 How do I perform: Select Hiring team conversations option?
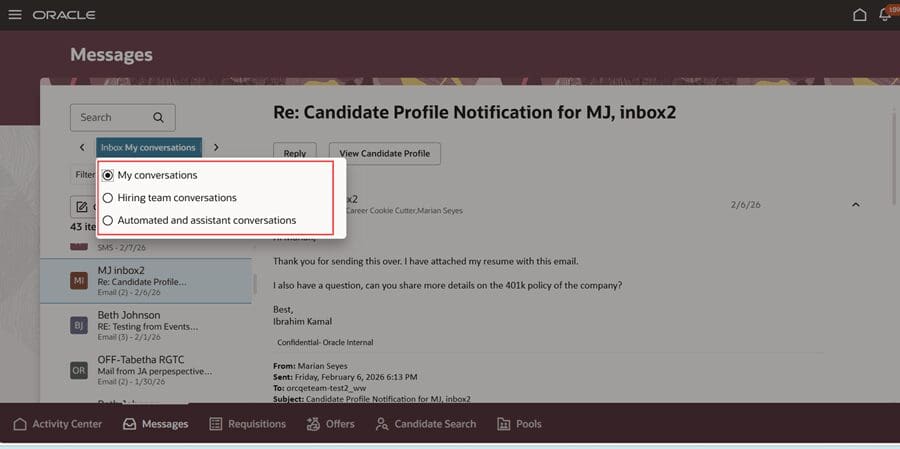108,198
